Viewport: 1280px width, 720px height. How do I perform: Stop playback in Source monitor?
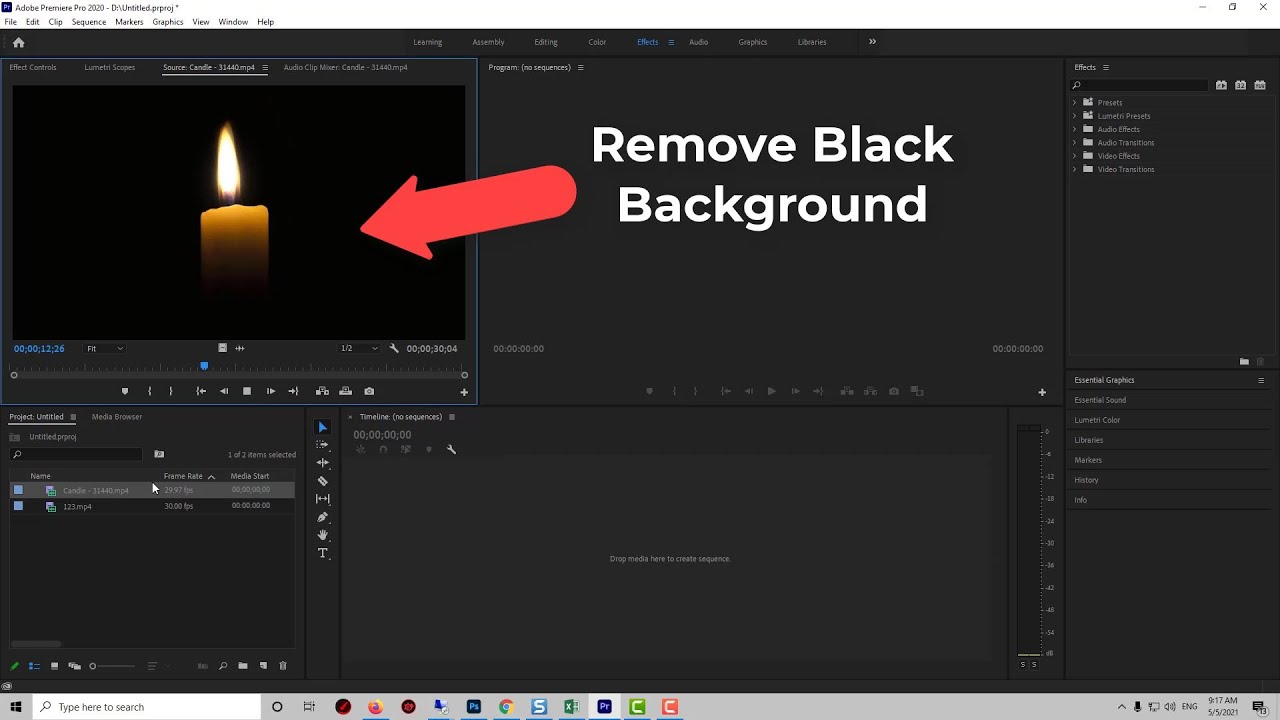247,391
